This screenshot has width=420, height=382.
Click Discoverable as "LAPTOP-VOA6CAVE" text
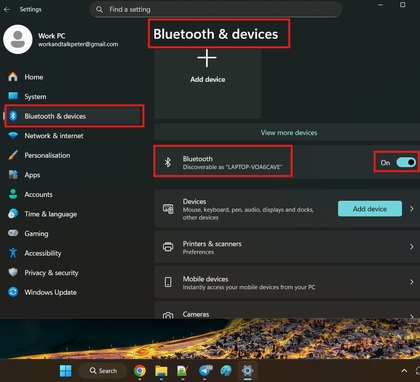tap(232, 167)
